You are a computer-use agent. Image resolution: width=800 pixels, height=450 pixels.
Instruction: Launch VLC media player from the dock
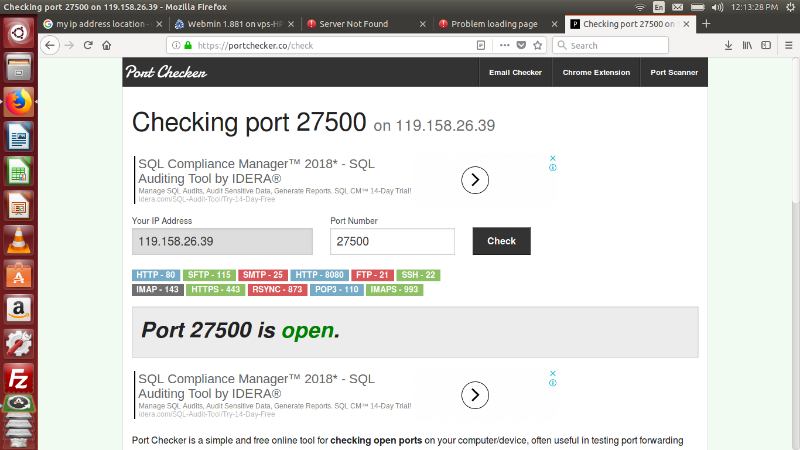click(18, 240)
